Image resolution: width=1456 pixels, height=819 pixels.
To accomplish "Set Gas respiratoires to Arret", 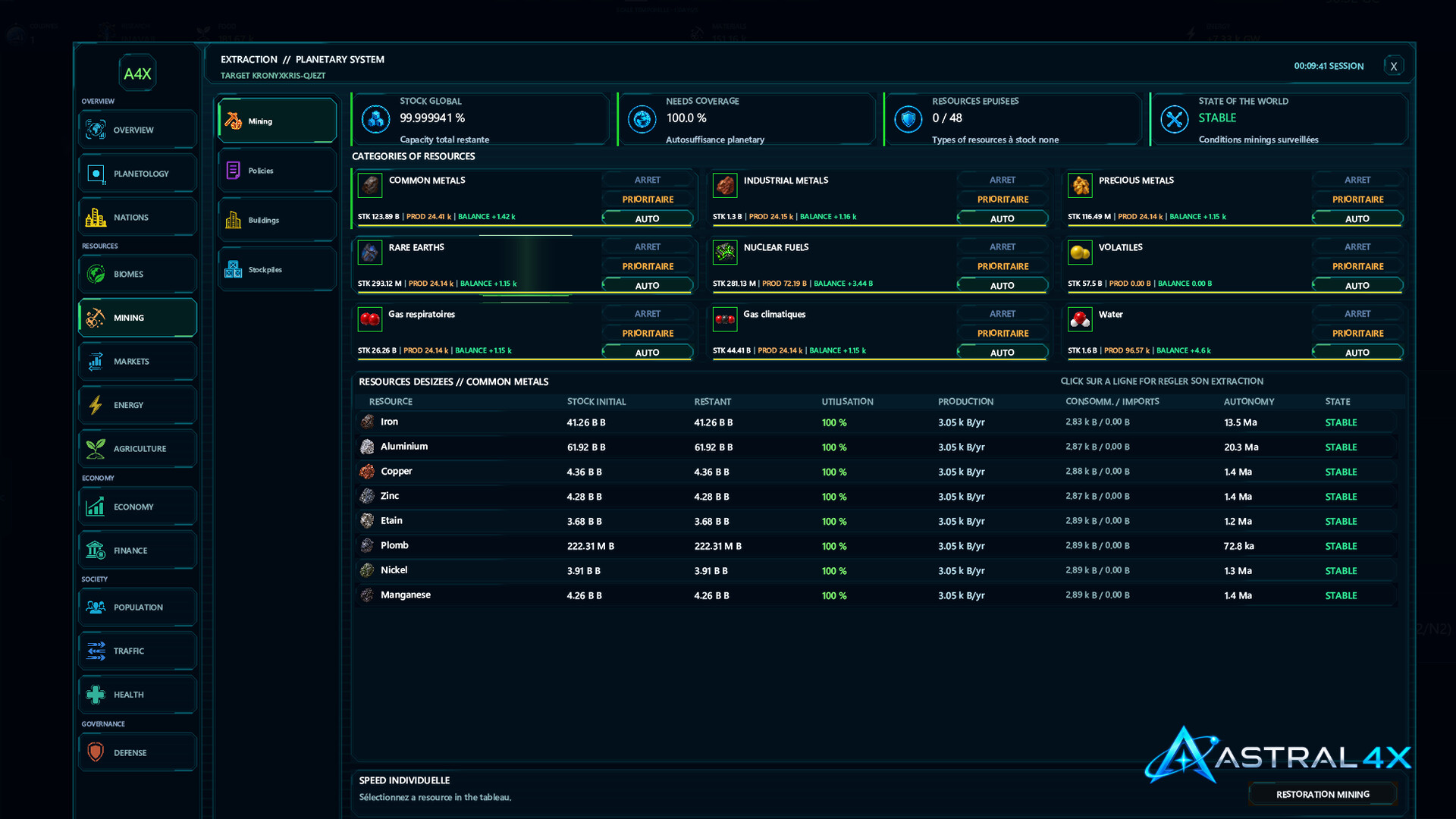I will (x=648, y=313).
